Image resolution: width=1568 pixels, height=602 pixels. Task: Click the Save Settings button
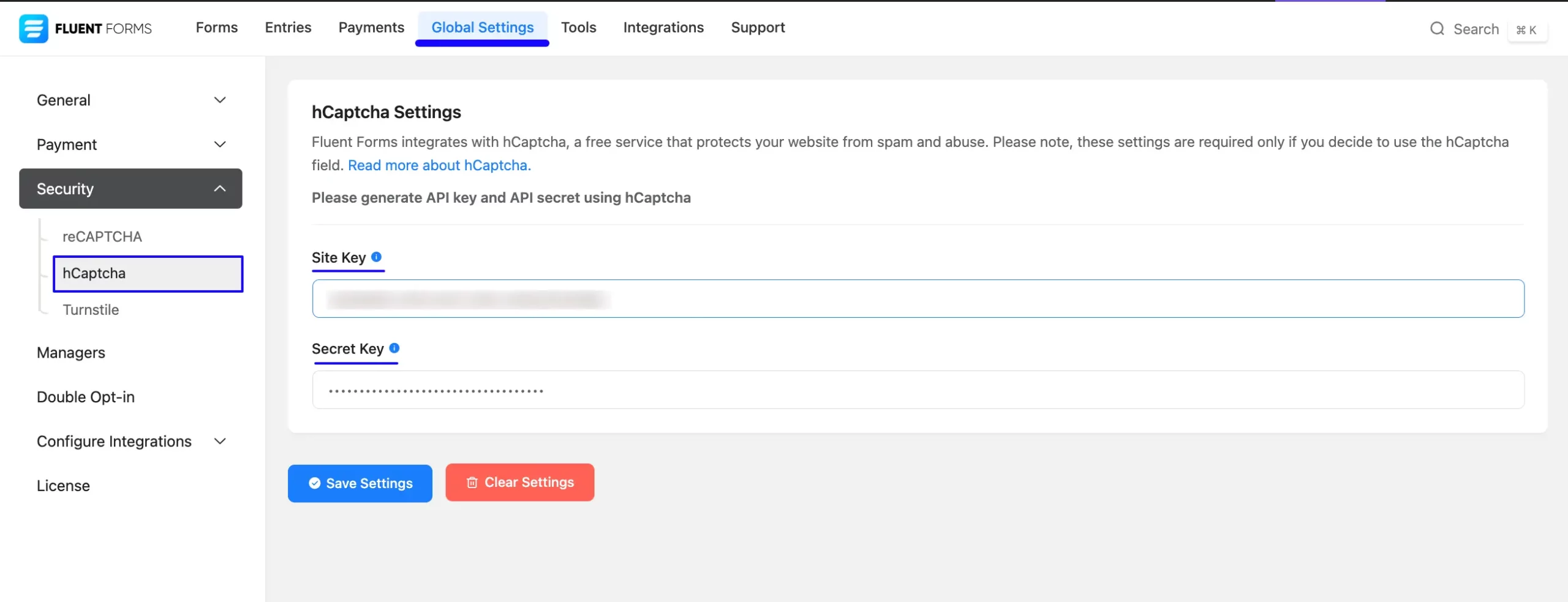360,483
